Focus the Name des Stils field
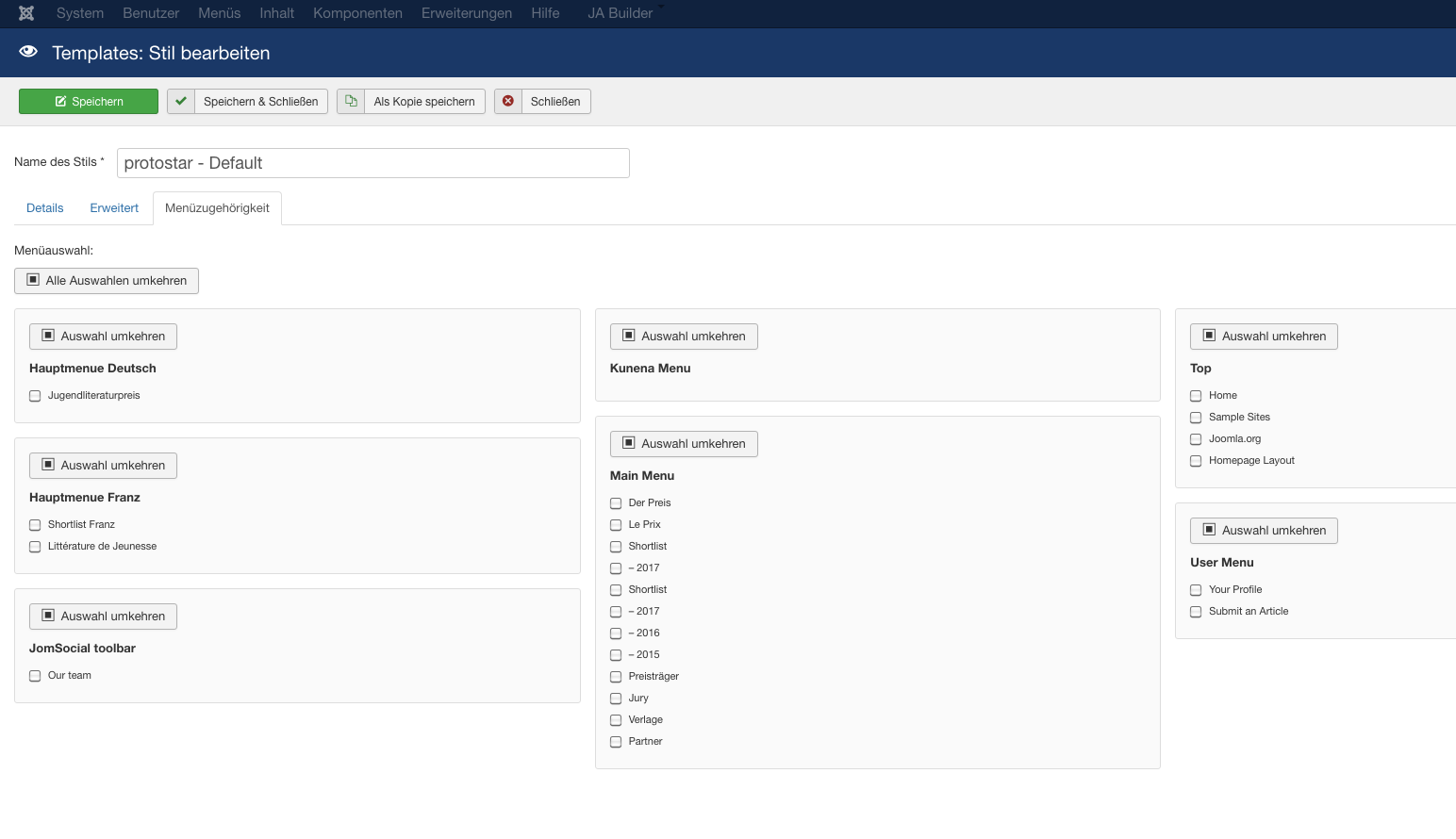This screenshot has height=839, width=1456. point(373,163)
